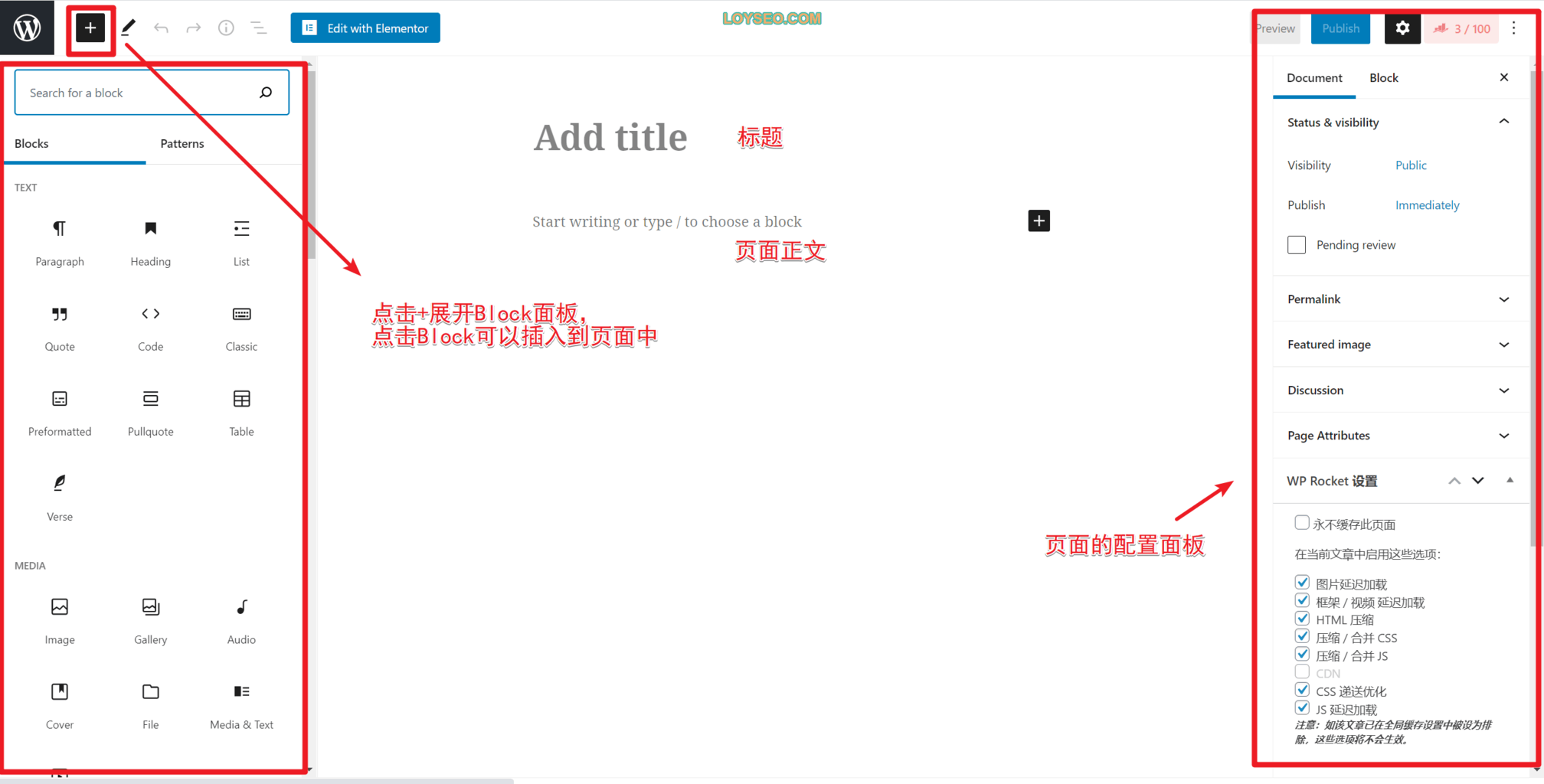Insert a Preformatted block
Image resolution: width=1544 pixels, height=784 pixels.
[x=60, y=413]
